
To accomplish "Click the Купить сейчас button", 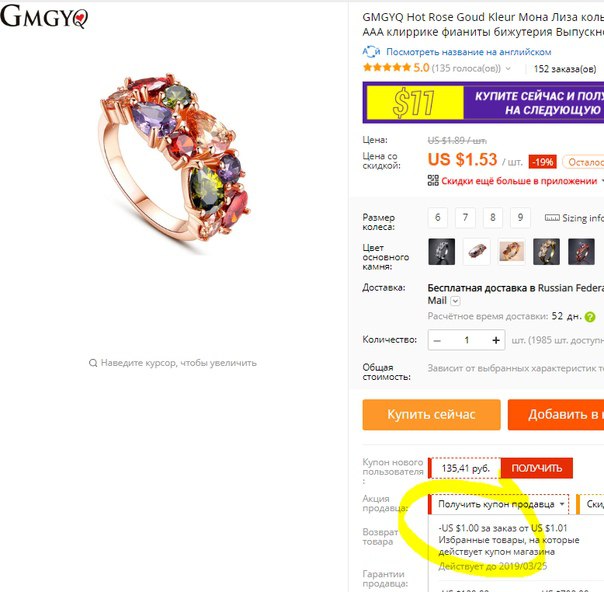I will click(431, 414).
